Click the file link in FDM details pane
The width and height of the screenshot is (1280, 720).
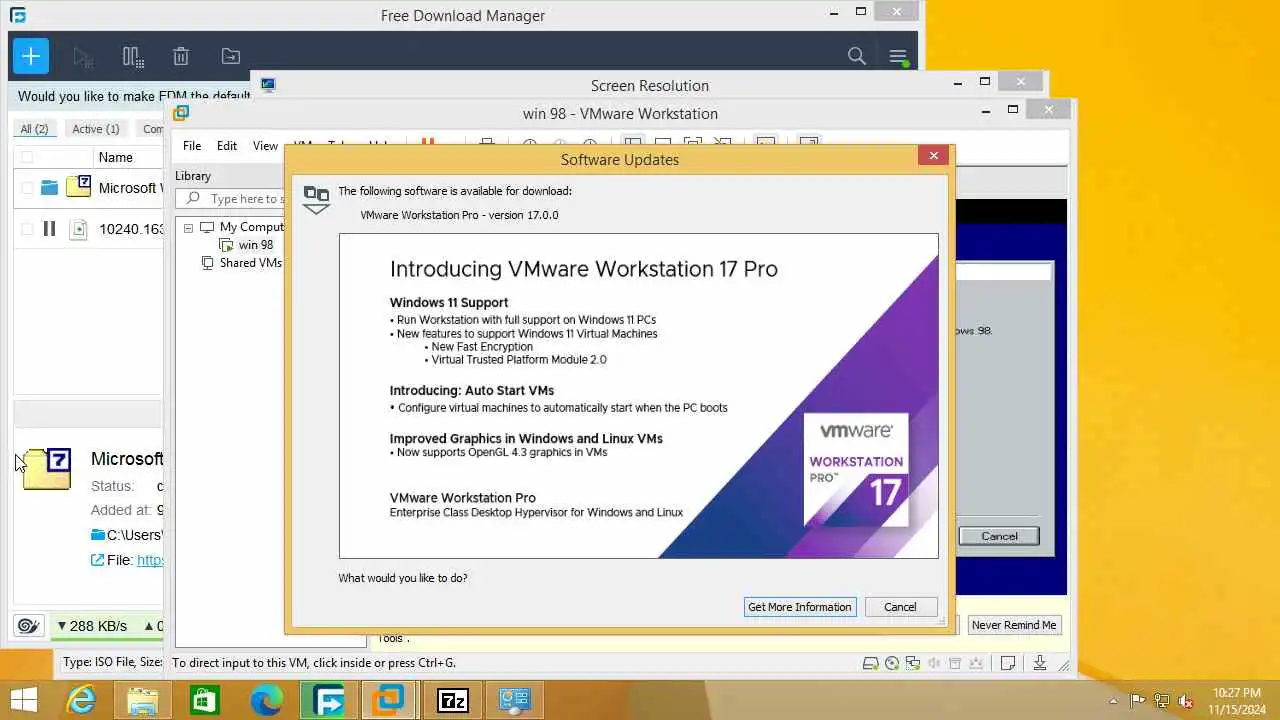[150, 560]
